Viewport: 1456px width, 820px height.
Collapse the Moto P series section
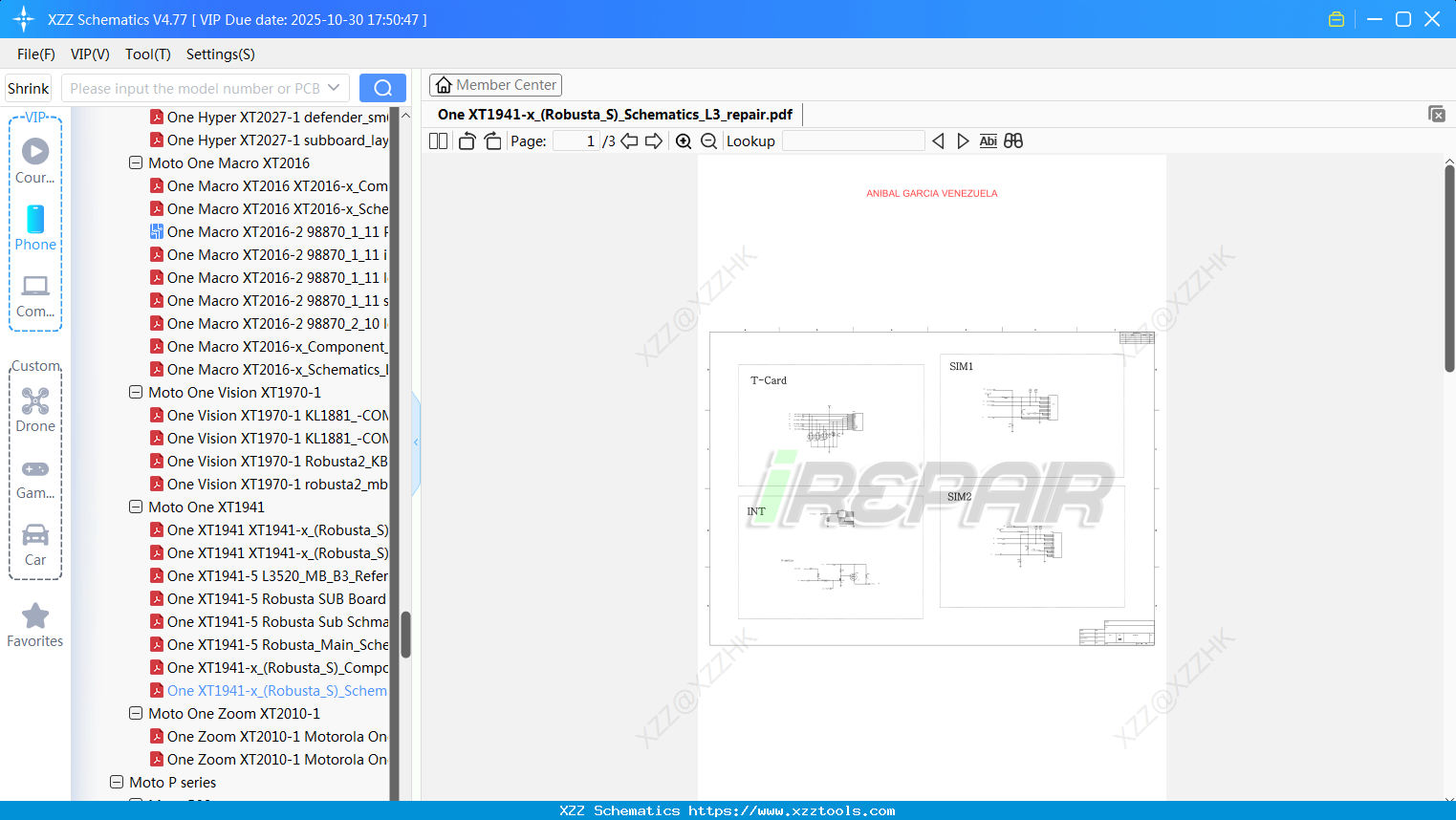116,782
